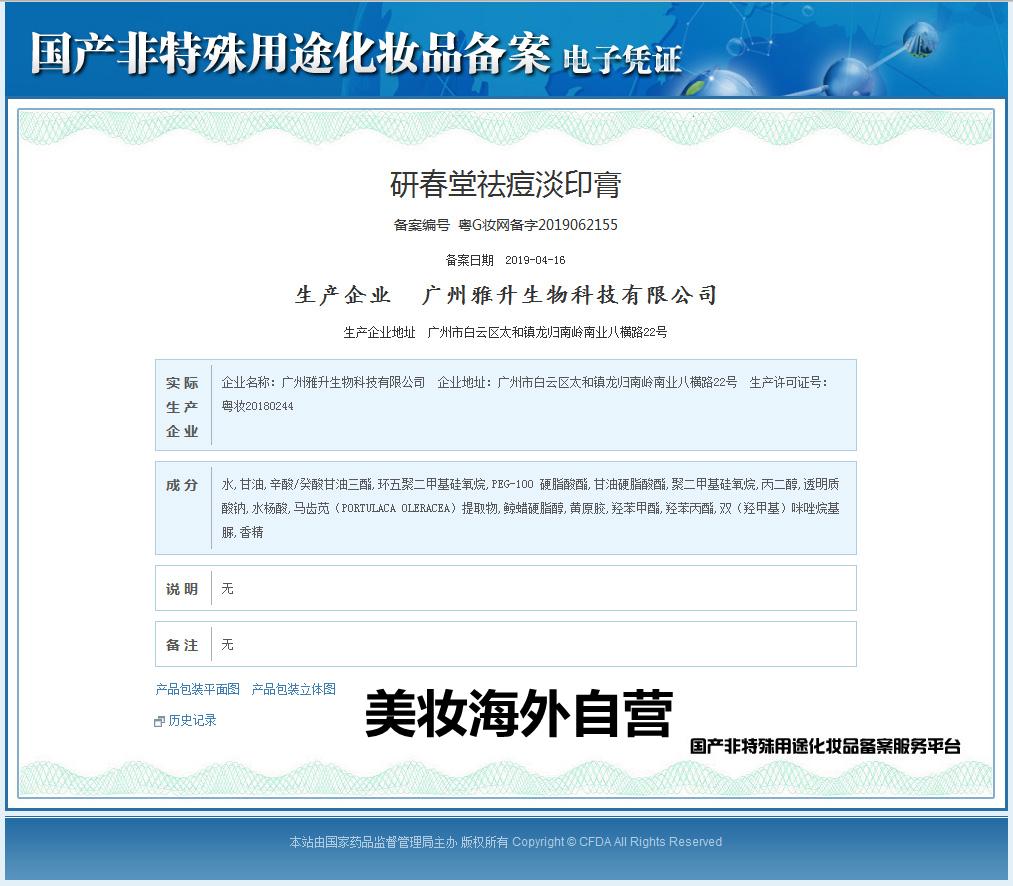Click the product title 研春堂祛痘淡印膏

click(x=506, y=184)
